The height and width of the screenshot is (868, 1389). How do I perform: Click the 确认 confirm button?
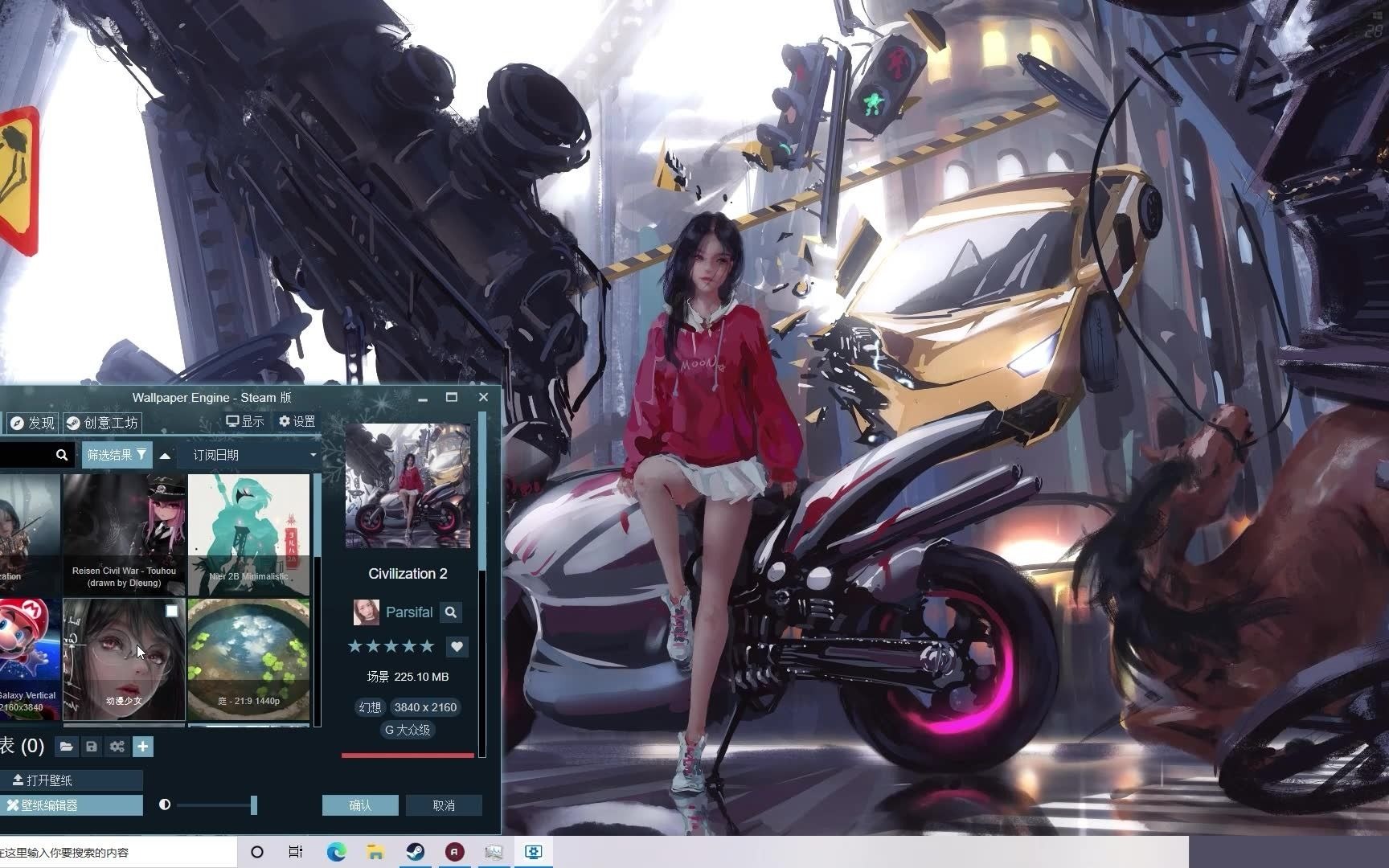[x=360, y=805]
